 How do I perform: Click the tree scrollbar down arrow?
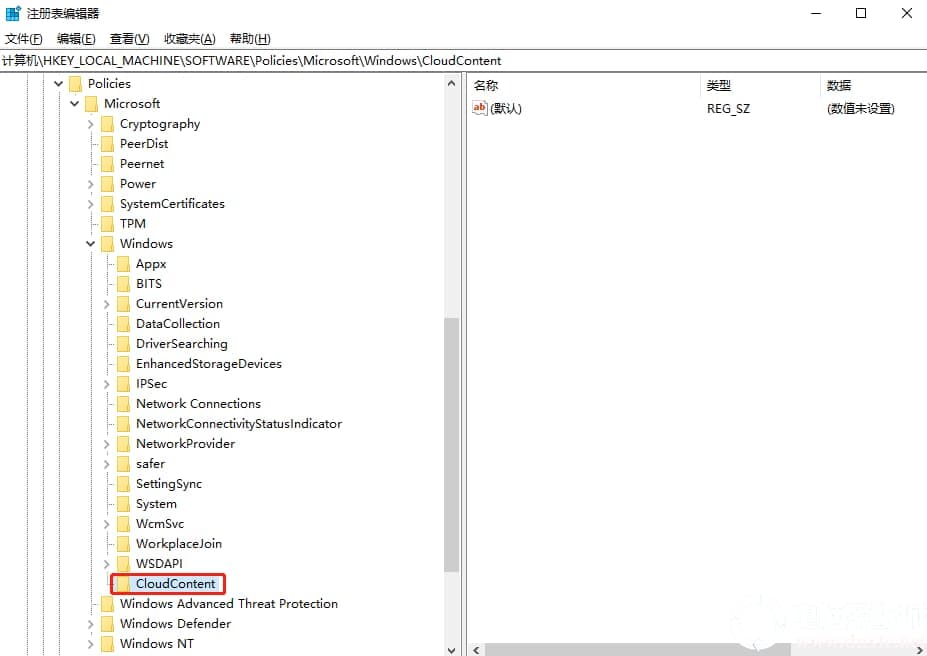click(452, 649)
